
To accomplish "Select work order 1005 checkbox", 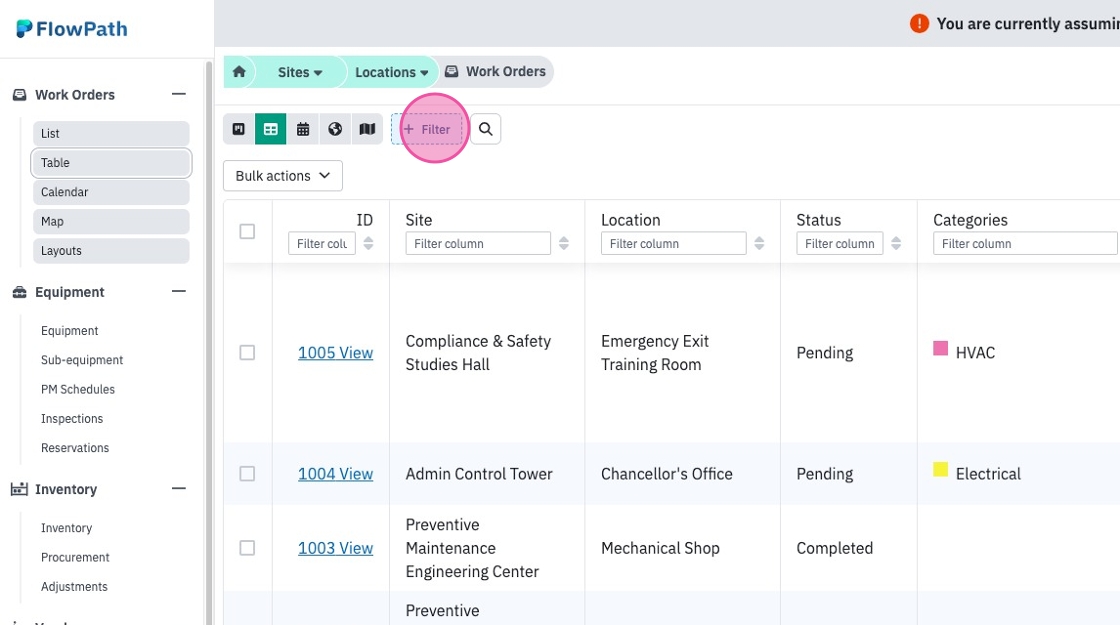I will click(247, 353).
